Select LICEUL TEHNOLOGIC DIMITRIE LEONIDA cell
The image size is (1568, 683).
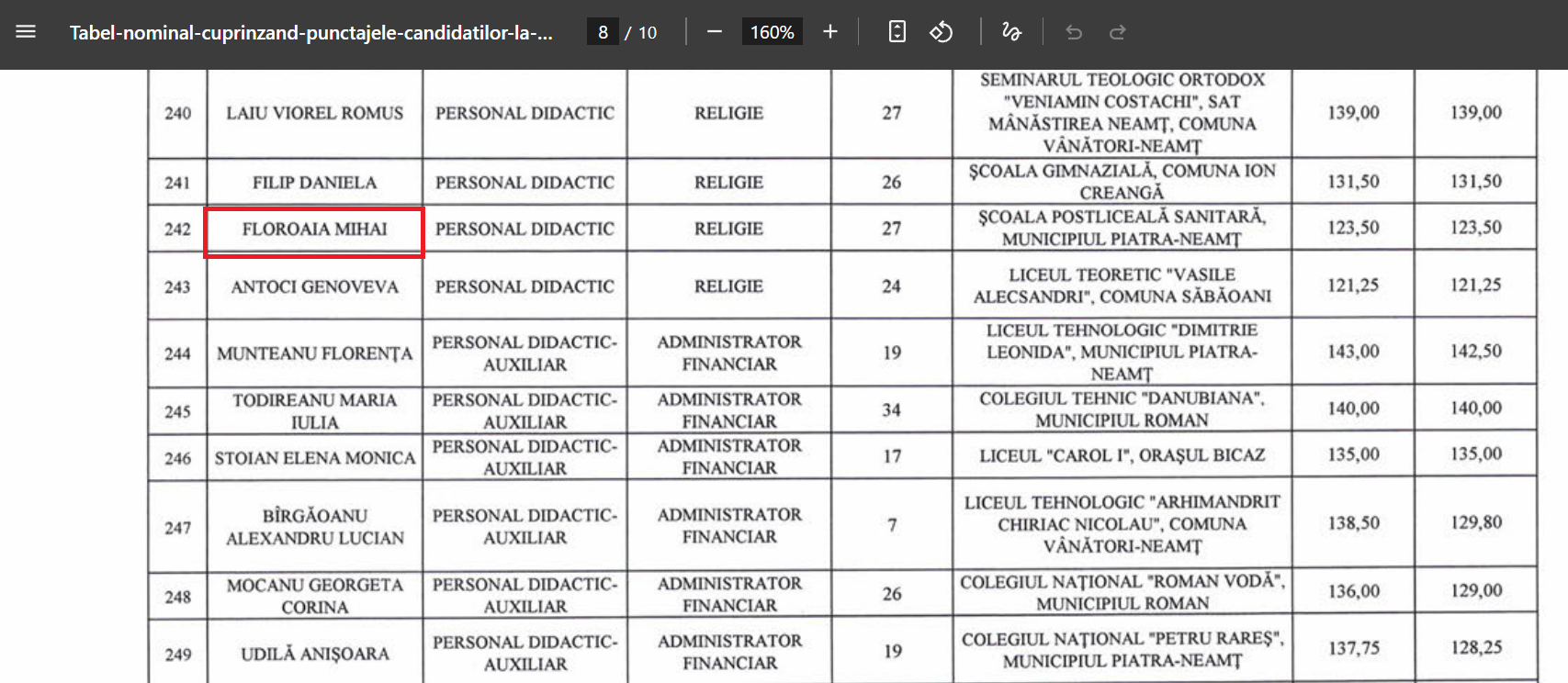pos(1122,352)
